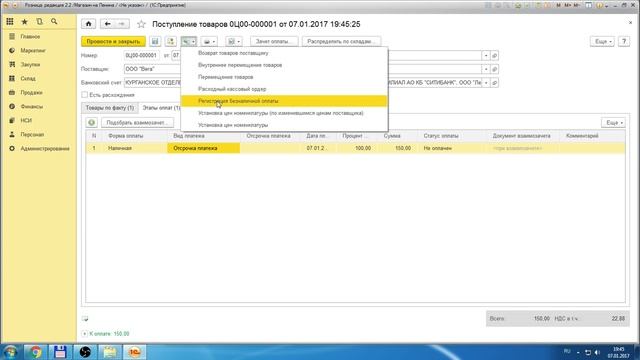Open the Банковский счет field's open-record icon
This screenshot has width=640, height=360.
pos(494,83)
